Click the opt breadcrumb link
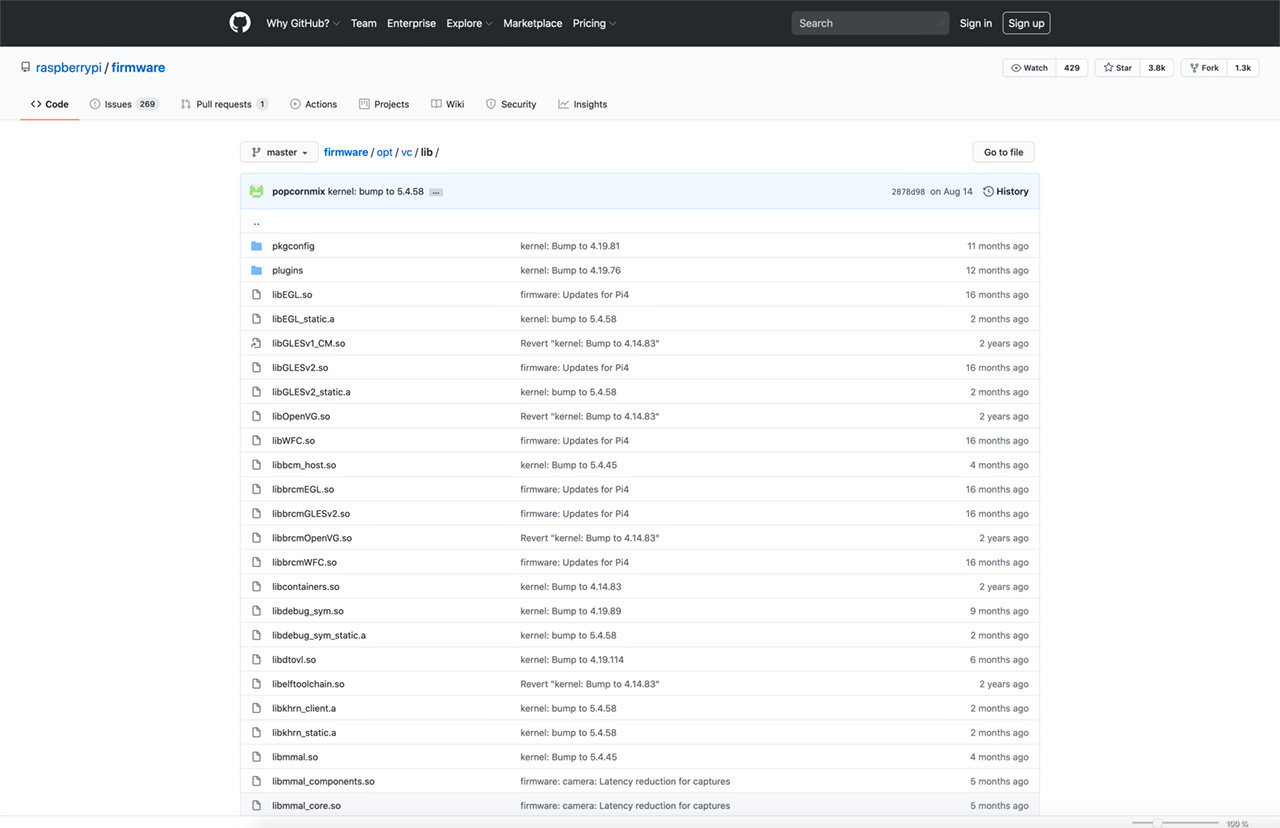 pyautogui.click(x=384, y=152)
